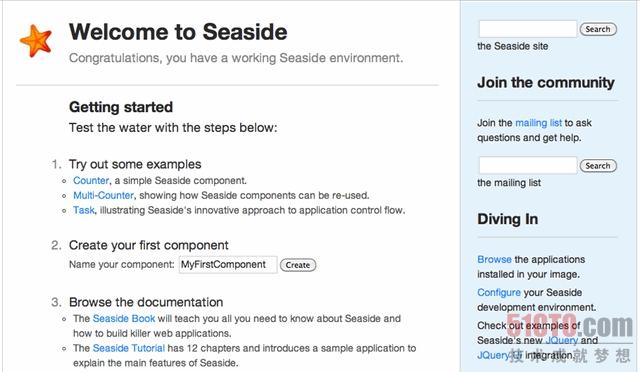The image size is (640, 372).
Task: Click the Diving In heading
Action: 507,219
